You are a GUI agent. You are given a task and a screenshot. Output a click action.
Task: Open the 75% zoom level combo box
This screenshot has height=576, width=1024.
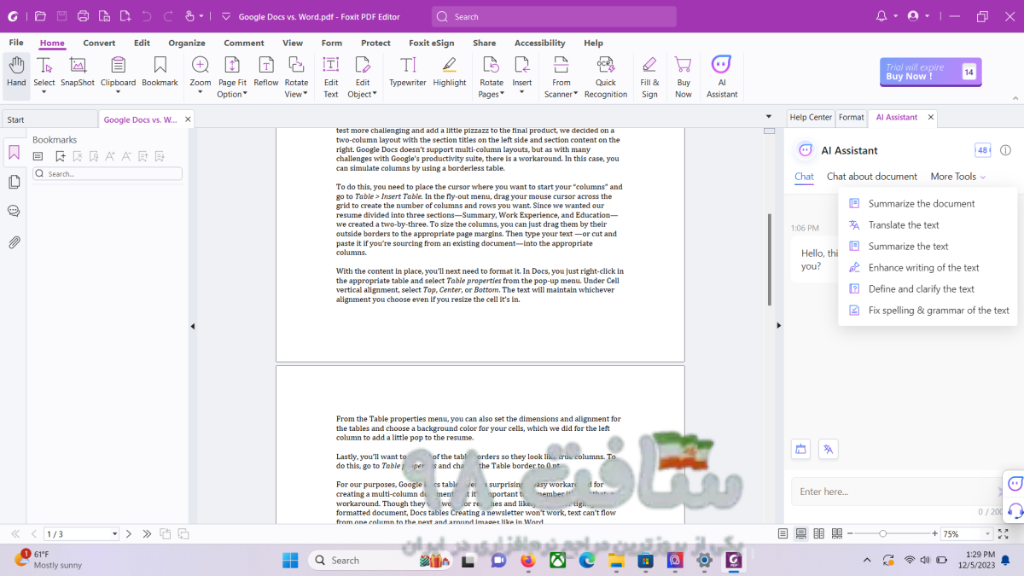pyautogui.click(x=967, y=534)
